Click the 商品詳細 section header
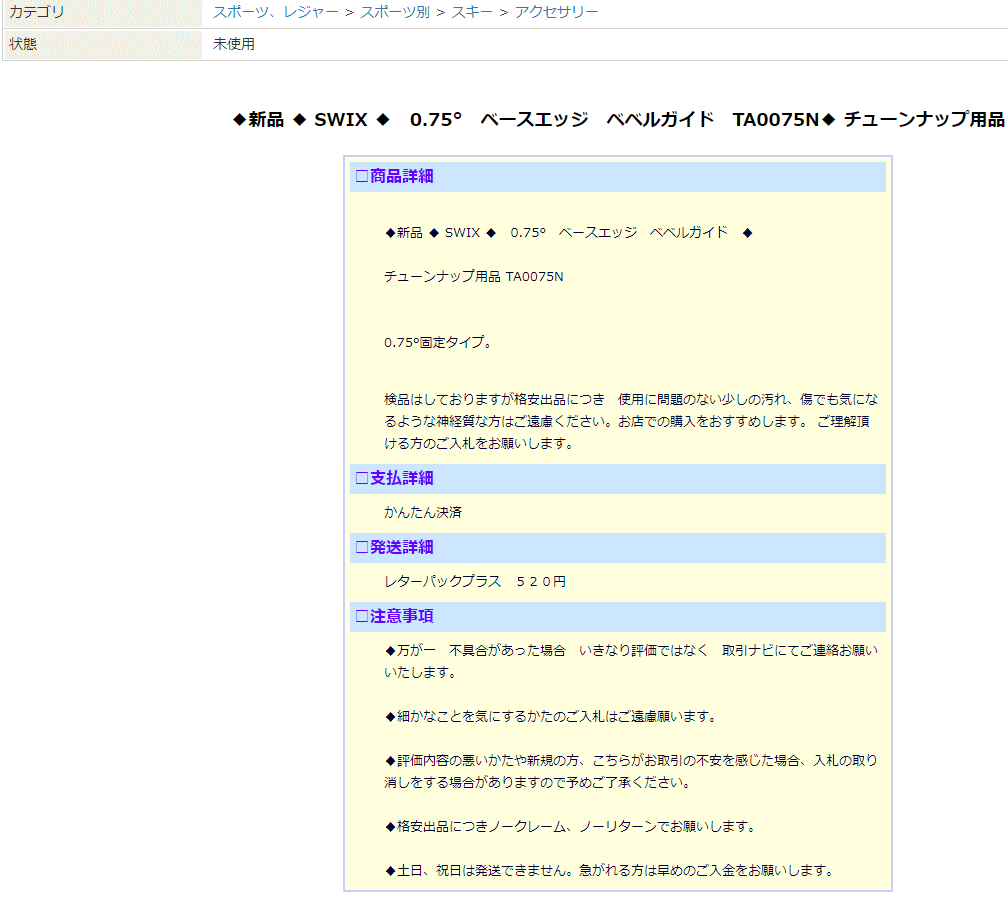Viewport: 1008px width, 898px height. coord(618,176)
